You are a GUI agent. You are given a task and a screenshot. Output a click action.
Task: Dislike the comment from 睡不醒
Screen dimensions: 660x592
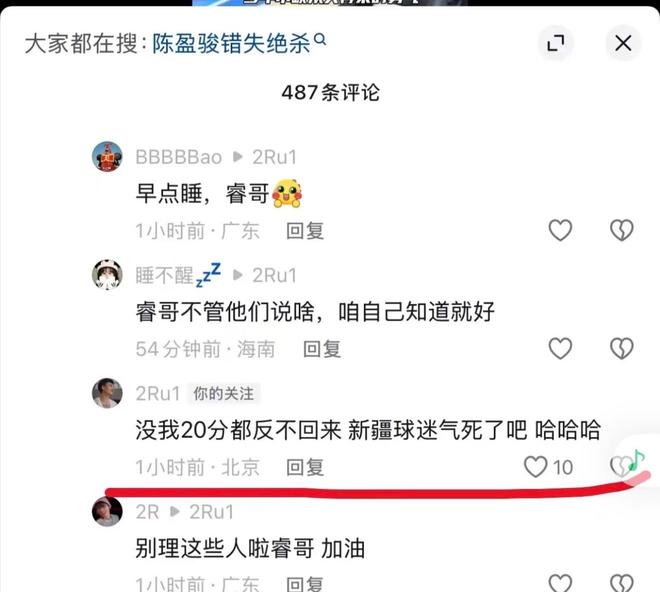[x=622, y=349]
